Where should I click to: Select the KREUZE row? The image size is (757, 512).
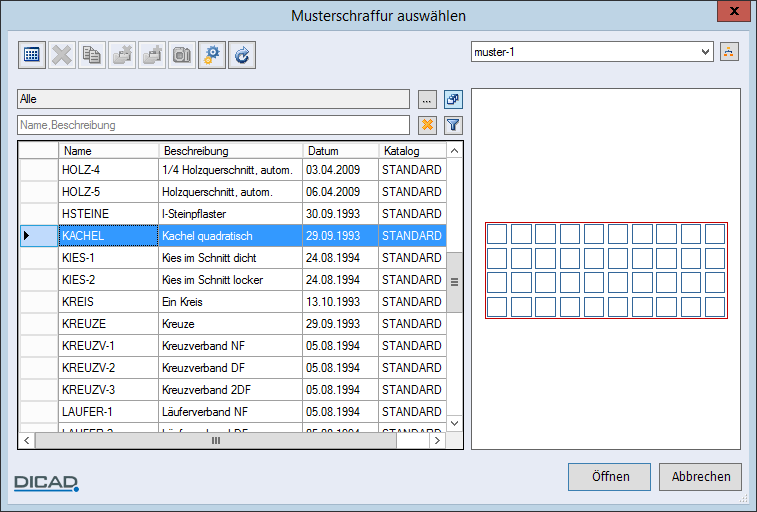233,324
